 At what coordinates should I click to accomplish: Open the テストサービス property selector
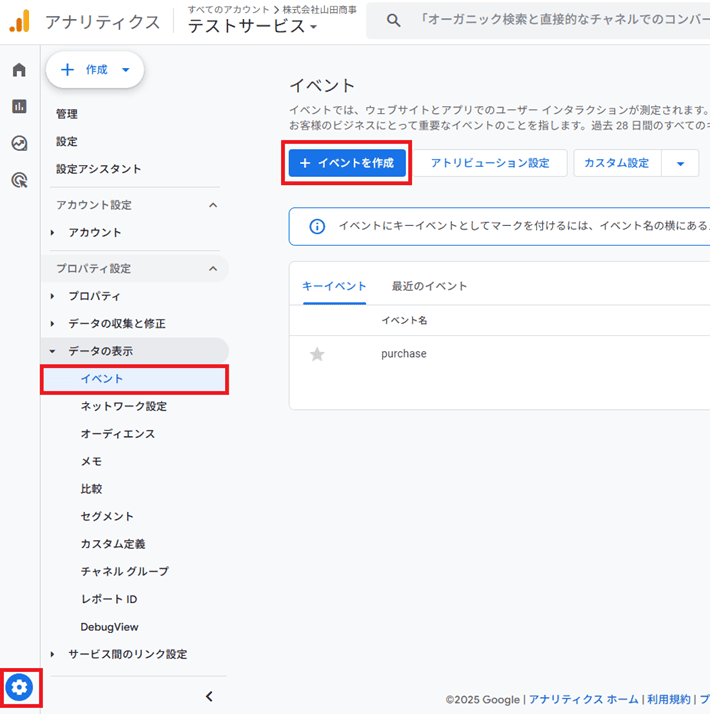pos(252,26)
